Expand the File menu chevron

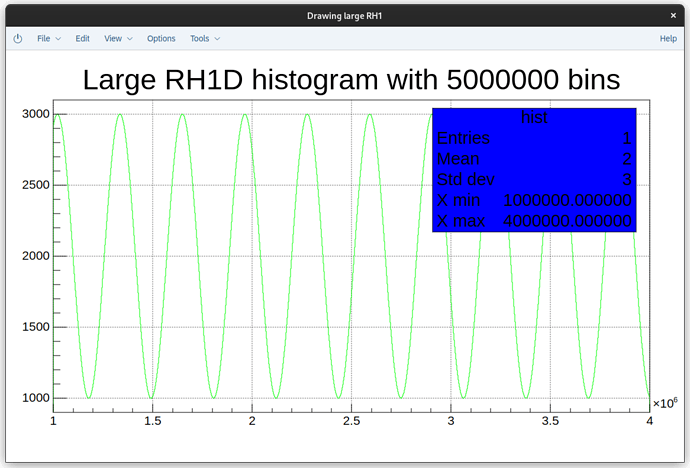pos(58,39)
